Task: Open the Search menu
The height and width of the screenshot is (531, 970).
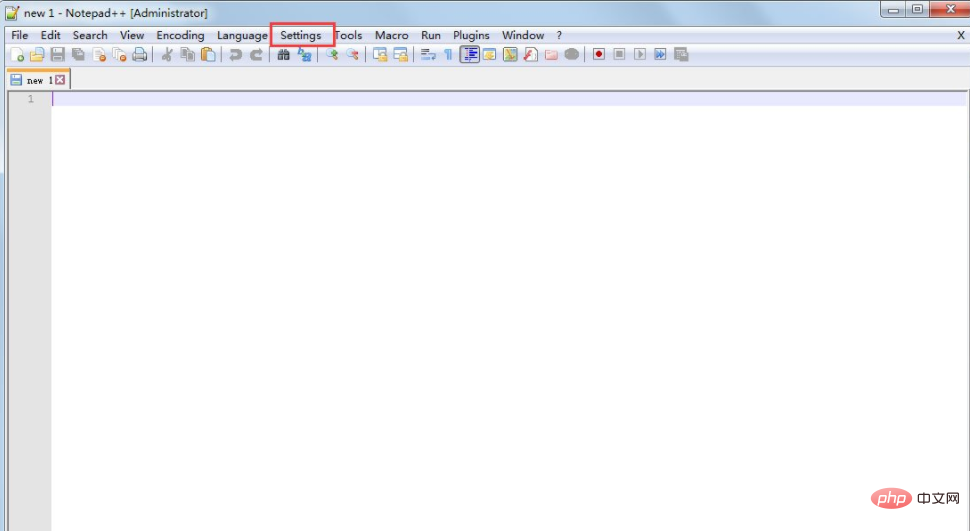Action: (x=90, y=35)
